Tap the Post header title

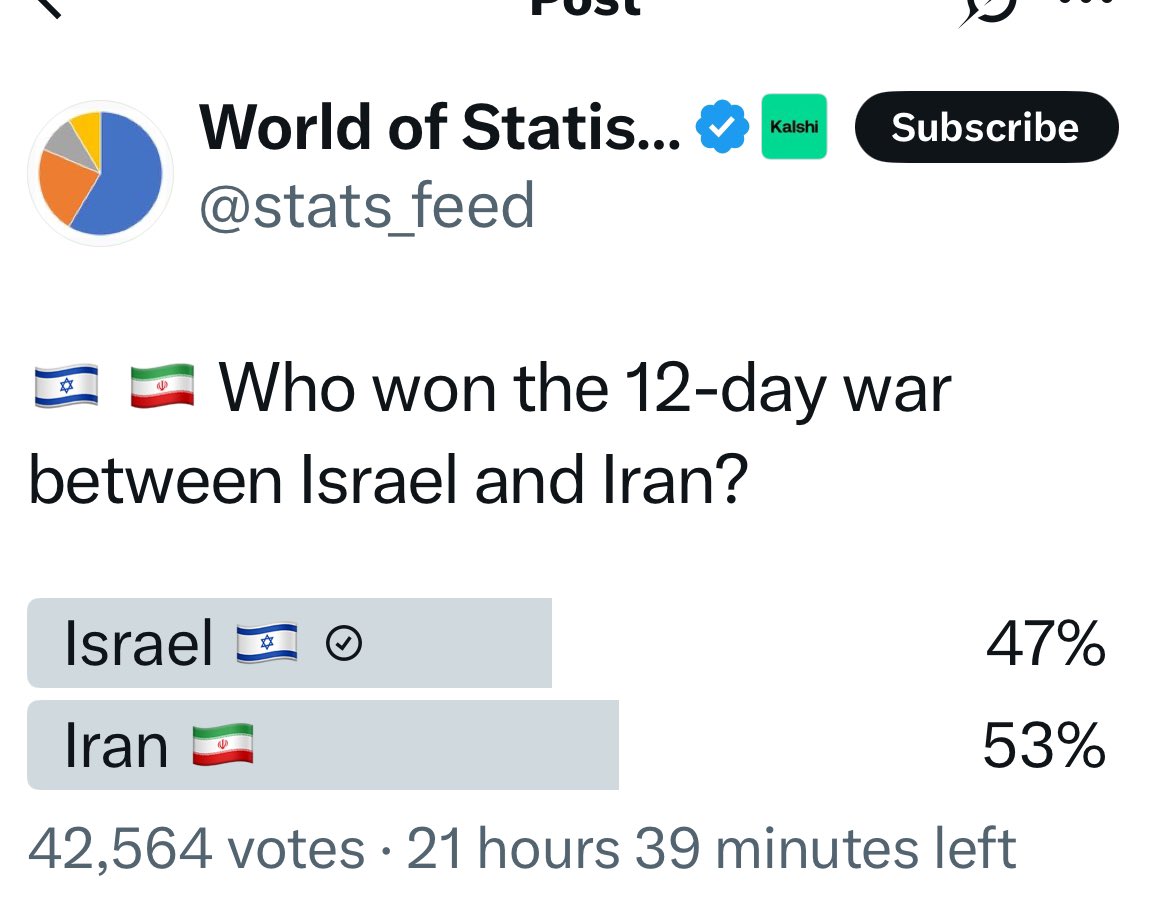point(586,6)
